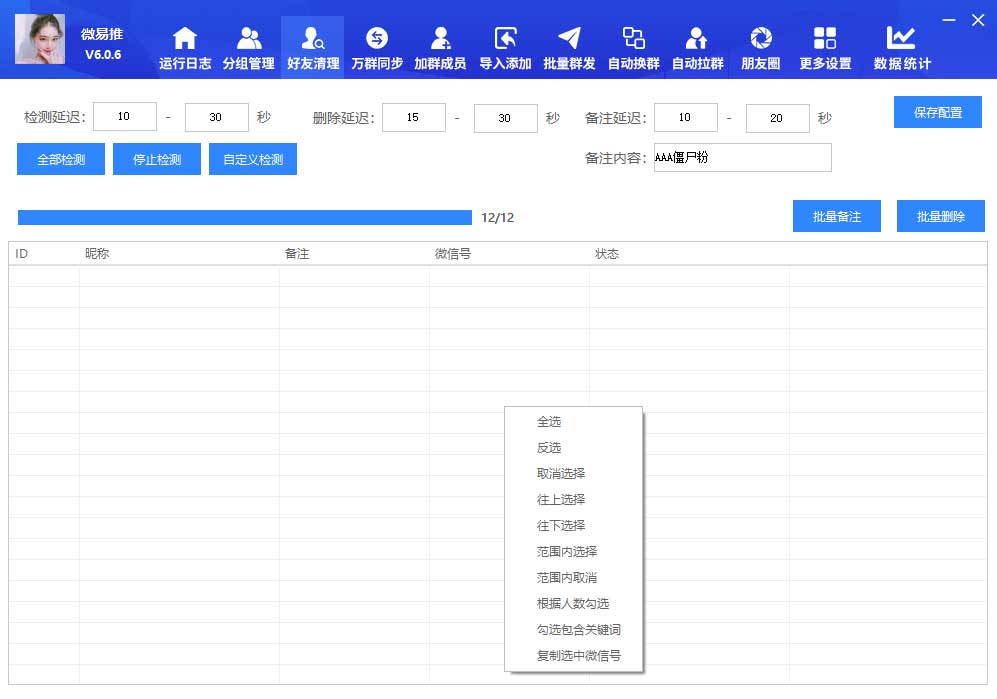Viewport: 997px width, 699px height.
Task: Click the 昵称 column header
Action: pos(97,254)
